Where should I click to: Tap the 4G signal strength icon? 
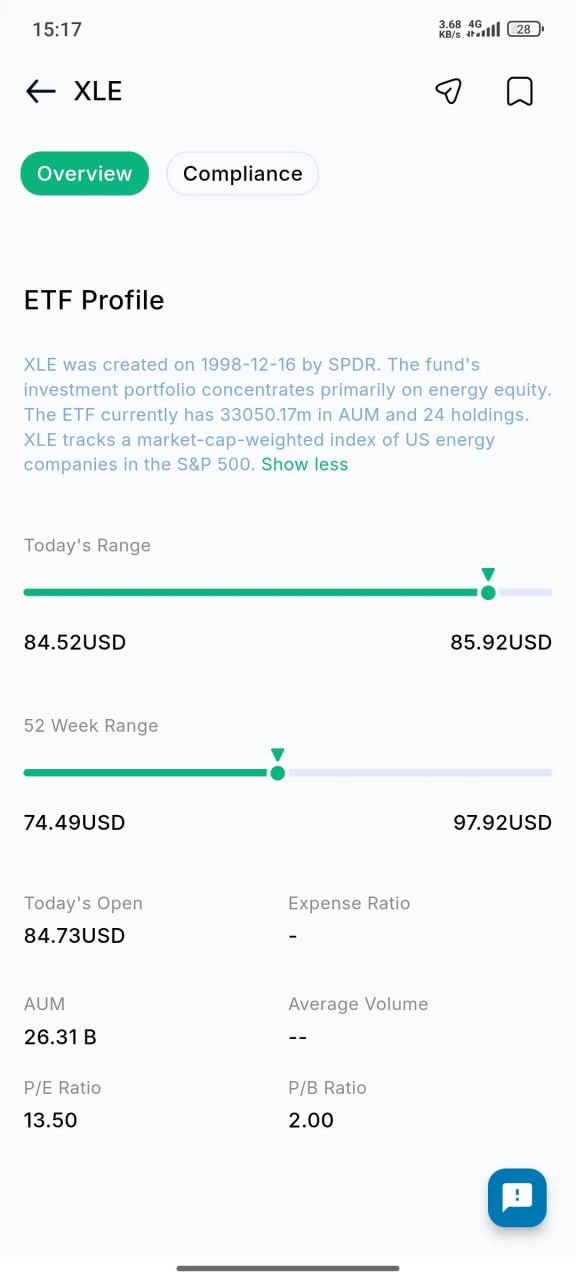(x=483, y=29)
